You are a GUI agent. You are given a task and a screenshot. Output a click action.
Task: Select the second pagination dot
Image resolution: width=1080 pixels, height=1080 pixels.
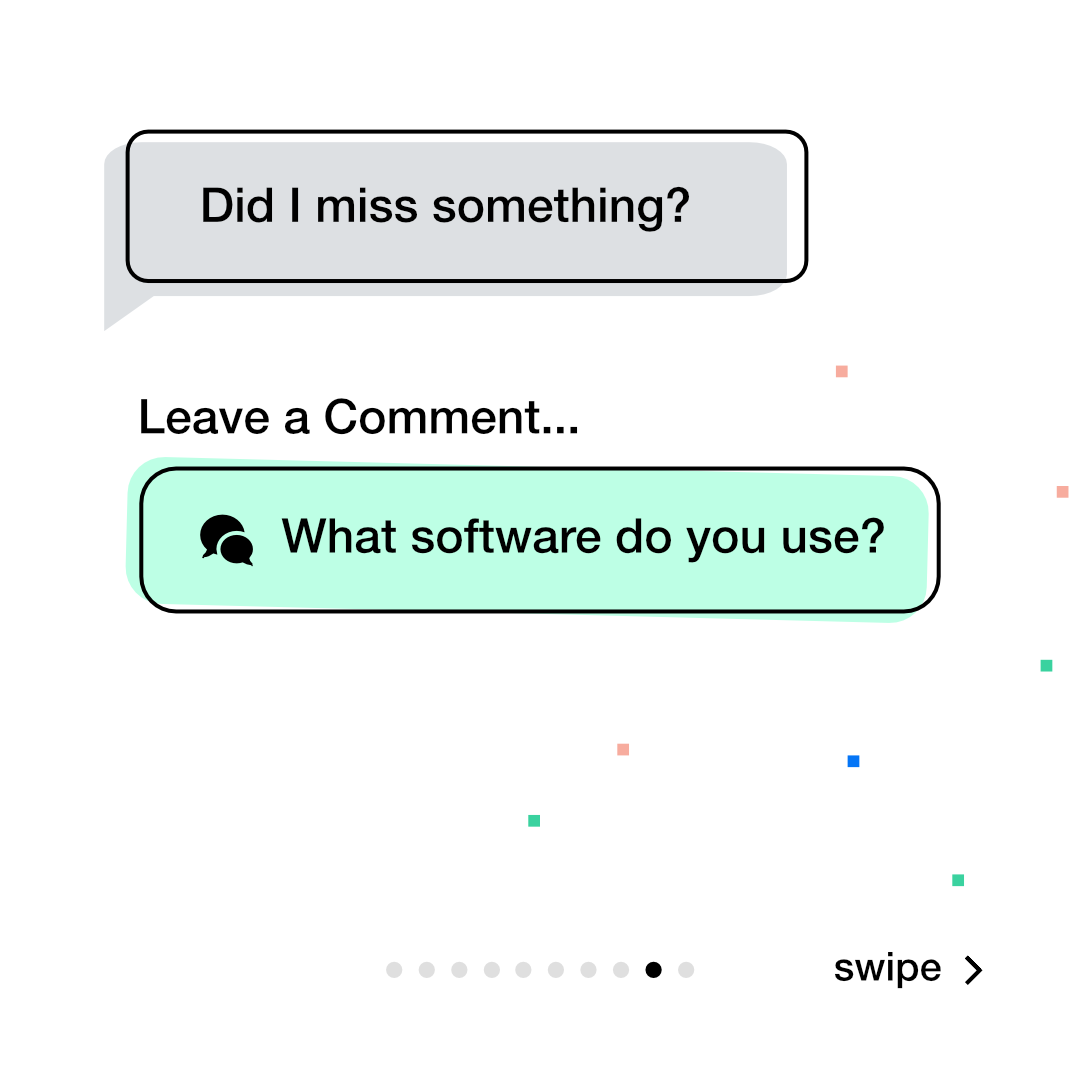point(427,970)
